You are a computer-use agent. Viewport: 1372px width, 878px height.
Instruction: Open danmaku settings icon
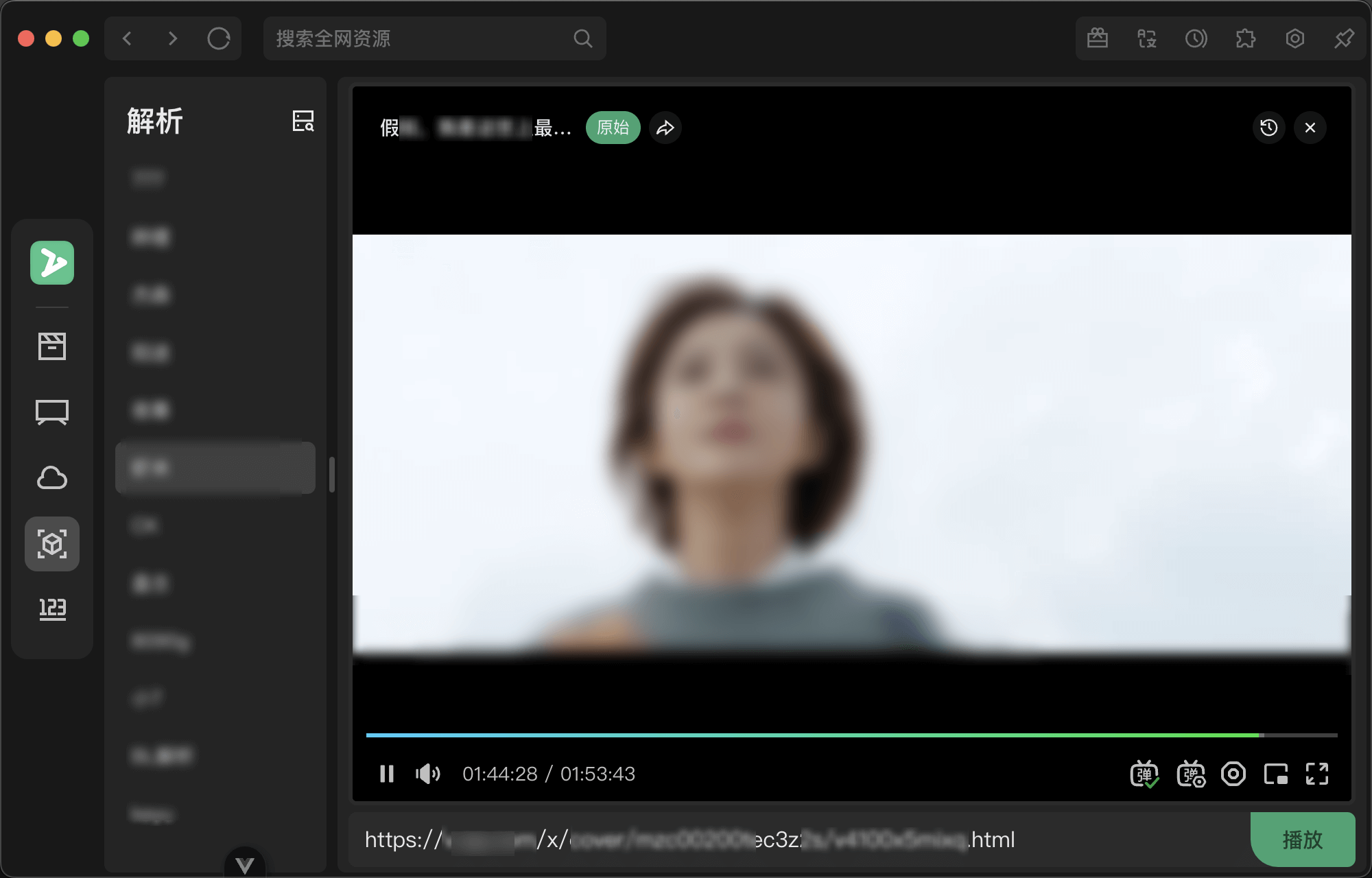coord(1191,774)
